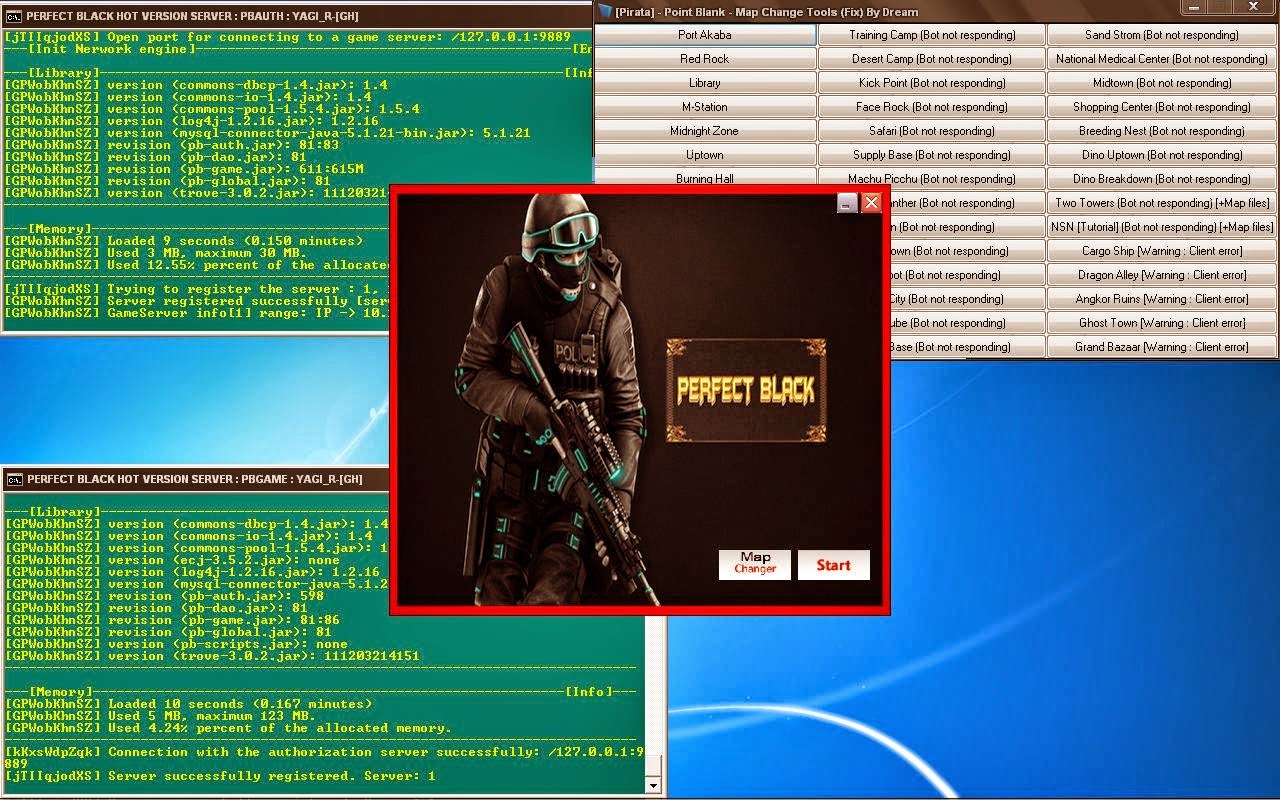Open the Map Changer from the launcher

pos(754,564)
